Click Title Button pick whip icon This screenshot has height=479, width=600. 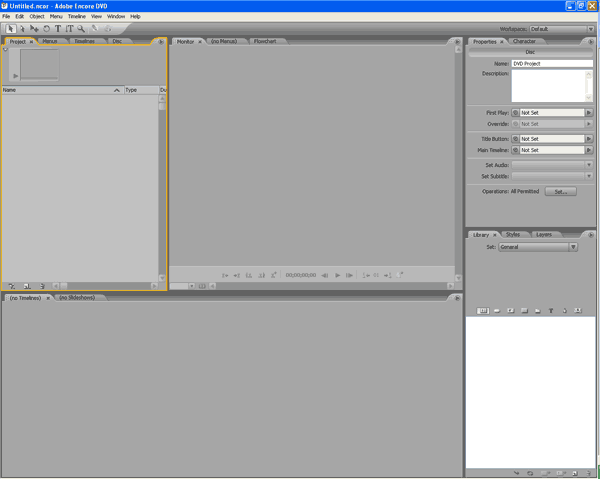(515, 139)
